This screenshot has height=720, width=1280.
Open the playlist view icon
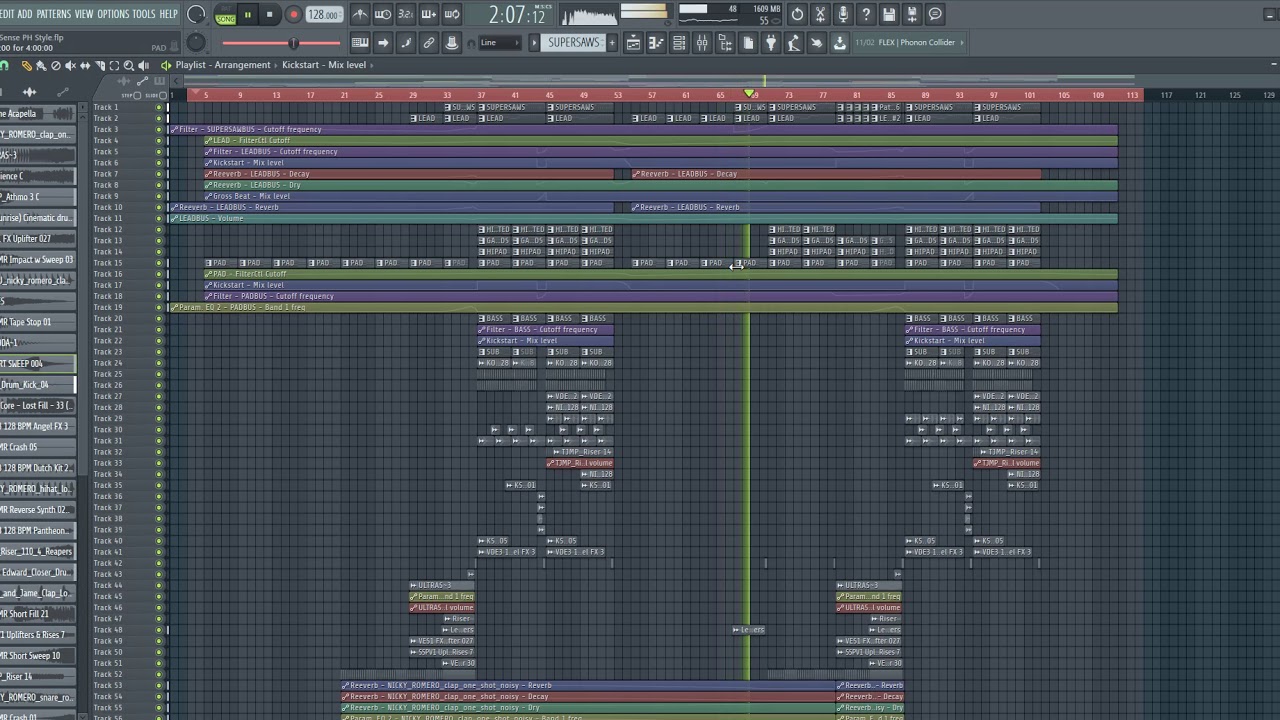pos(633,42)
